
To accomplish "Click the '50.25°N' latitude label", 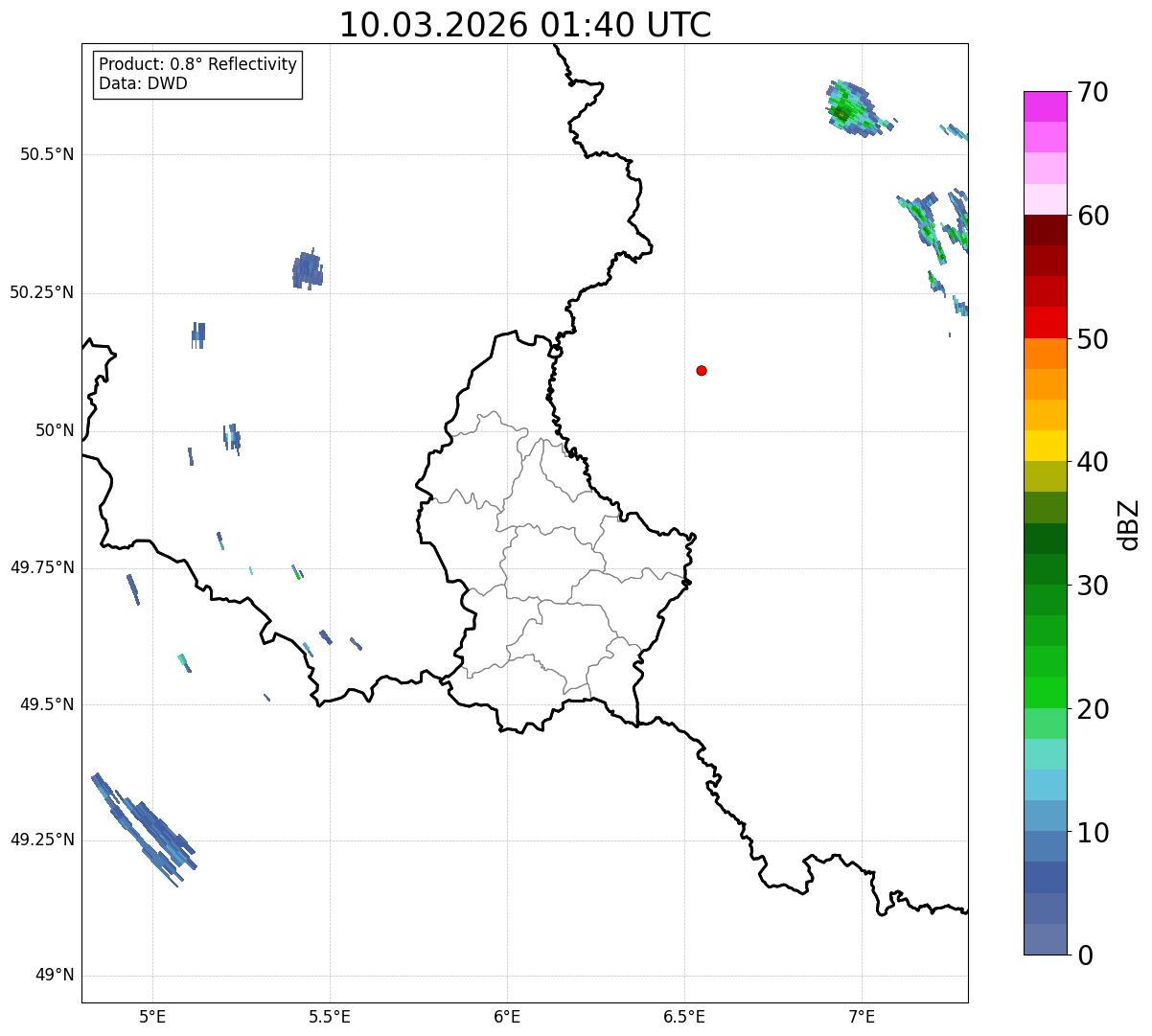I will 42,292.
